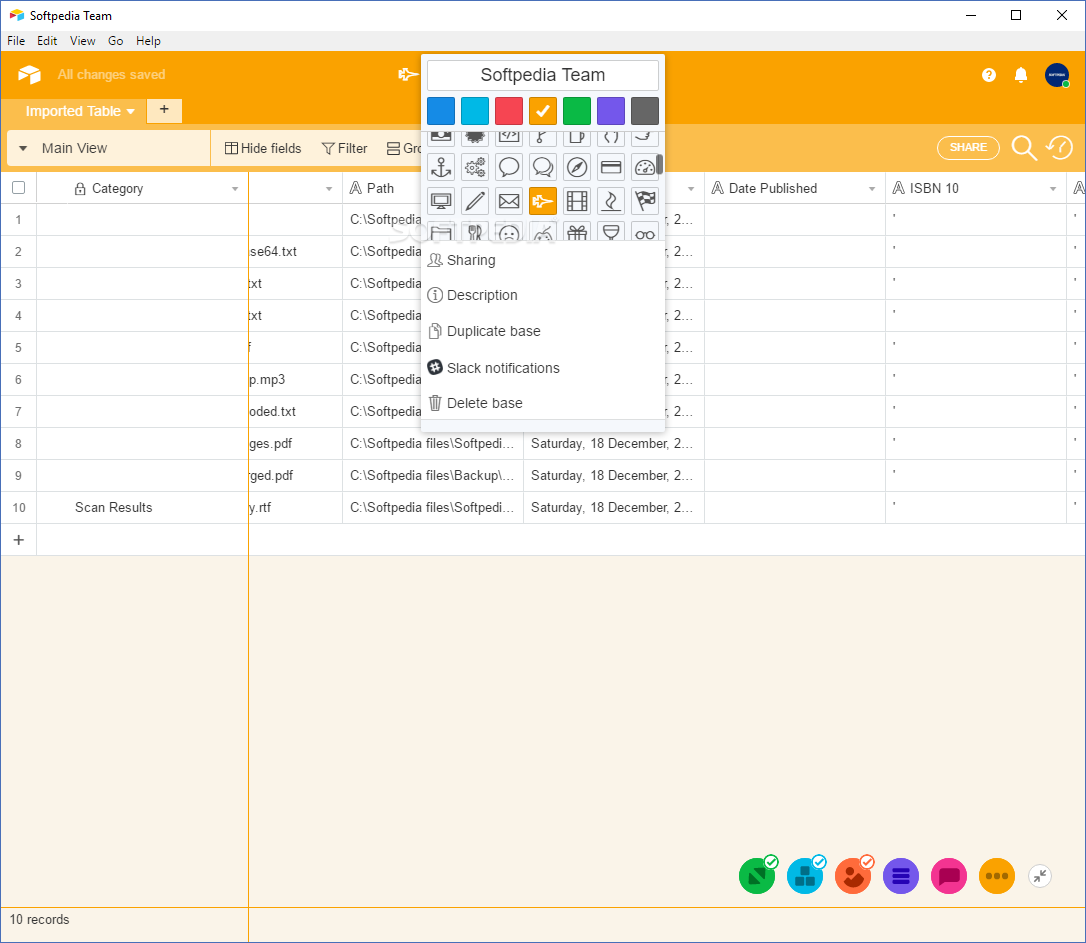The width and height of the screenshot is (1086, 943).
Task: Select the flame icon
Action: (x=611, y=201)
